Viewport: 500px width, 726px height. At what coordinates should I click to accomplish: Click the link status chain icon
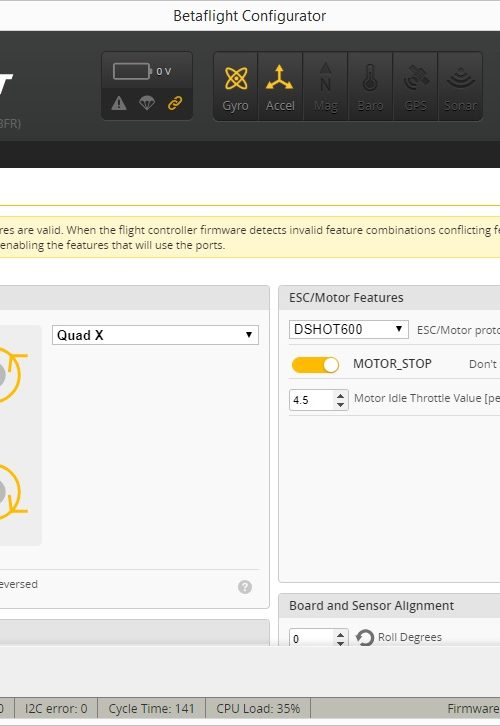[175, 103]
